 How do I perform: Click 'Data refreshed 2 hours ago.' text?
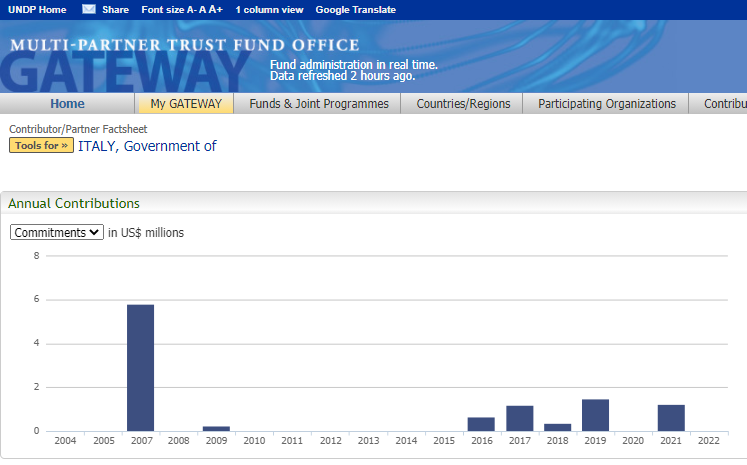(x=343, y=76)
